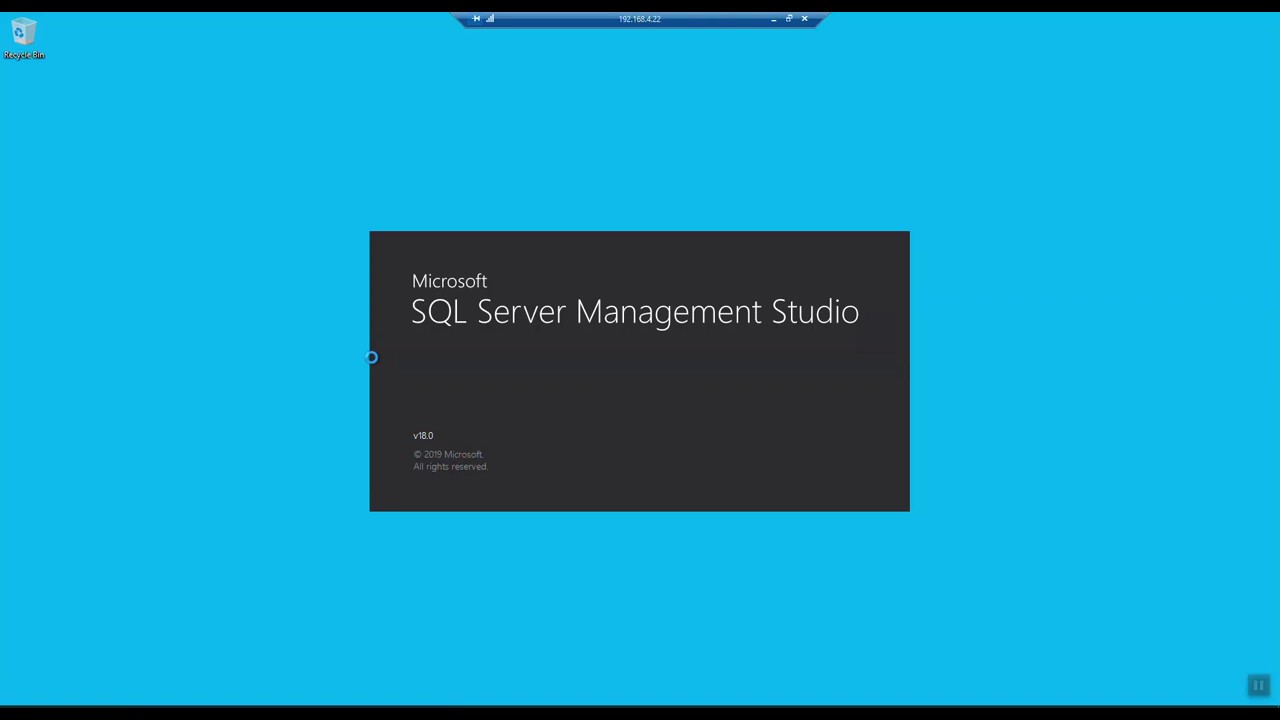
Task: Open the Recycle Bin desktop icon
Action: 22,39
